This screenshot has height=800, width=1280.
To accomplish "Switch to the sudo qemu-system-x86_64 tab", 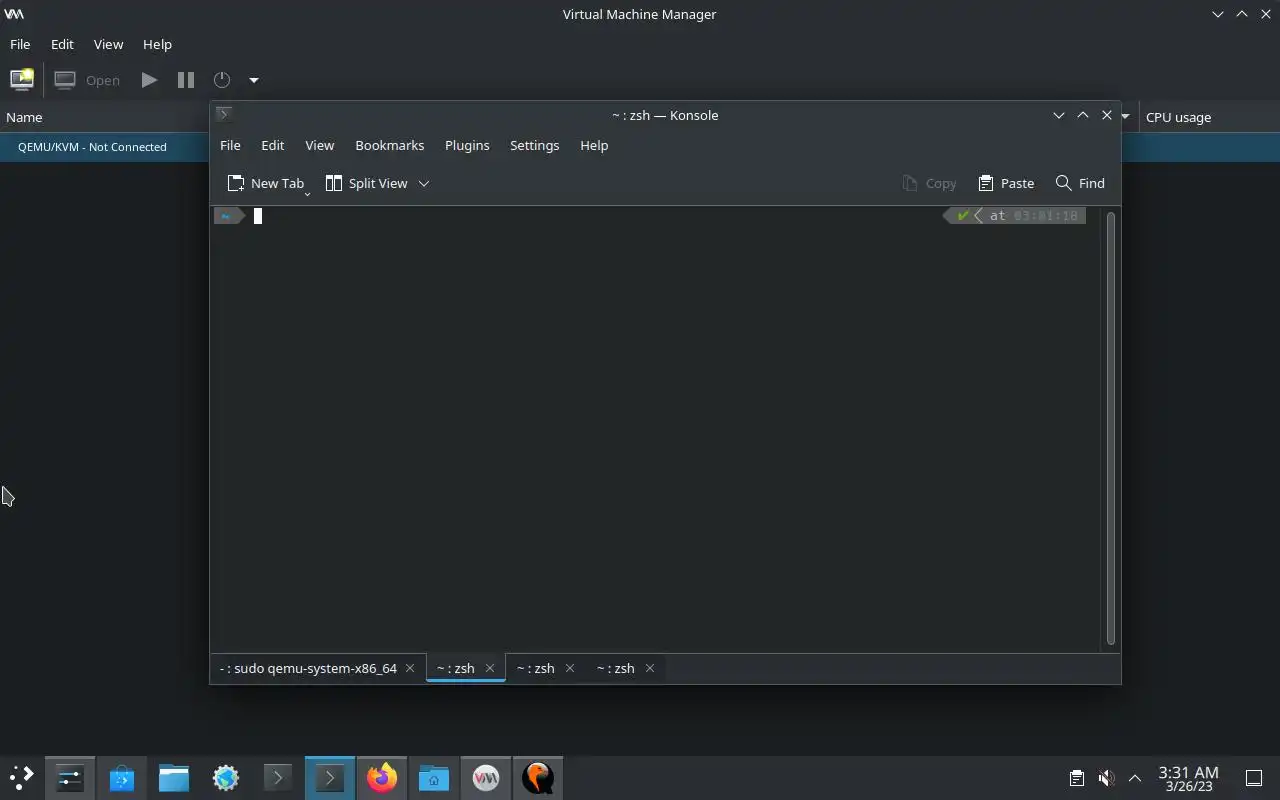I will [x=308, y=668].
